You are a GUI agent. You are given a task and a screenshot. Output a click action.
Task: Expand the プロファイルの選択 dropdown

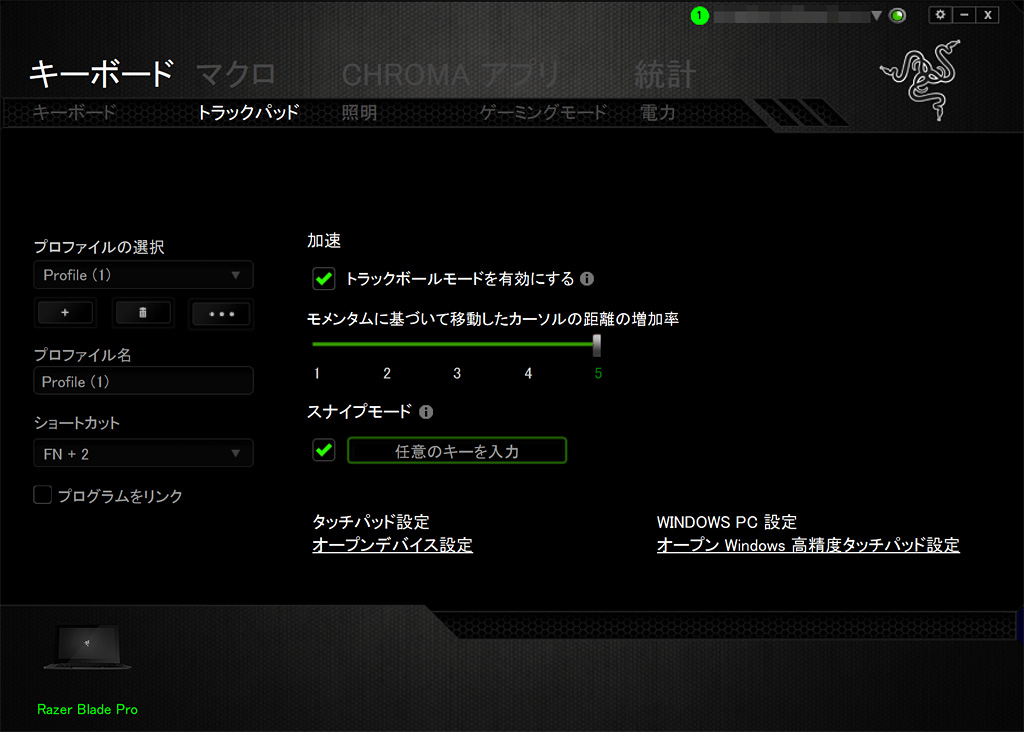[x=143, y=275]
